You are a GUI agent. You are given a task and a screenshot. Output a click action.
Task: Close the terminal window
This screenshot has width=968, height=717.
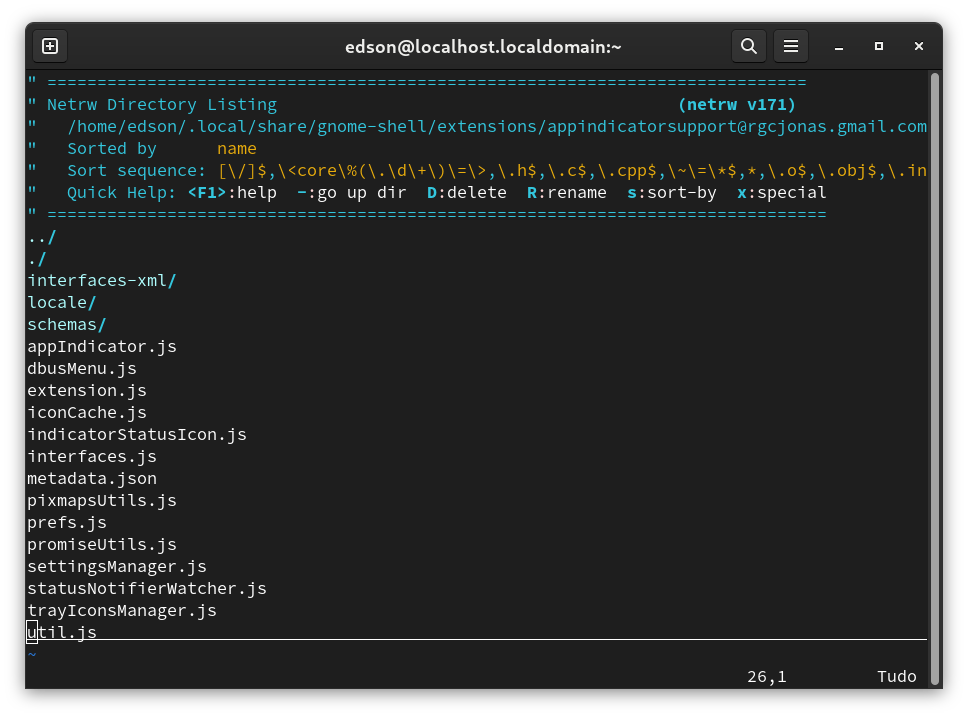[x=919, y=46]
